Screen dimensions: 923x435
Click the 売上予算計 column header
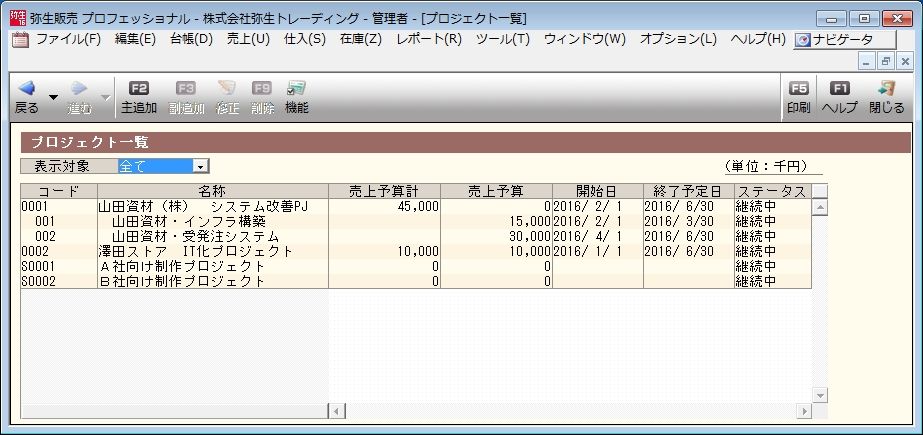(x=384, y=191)
